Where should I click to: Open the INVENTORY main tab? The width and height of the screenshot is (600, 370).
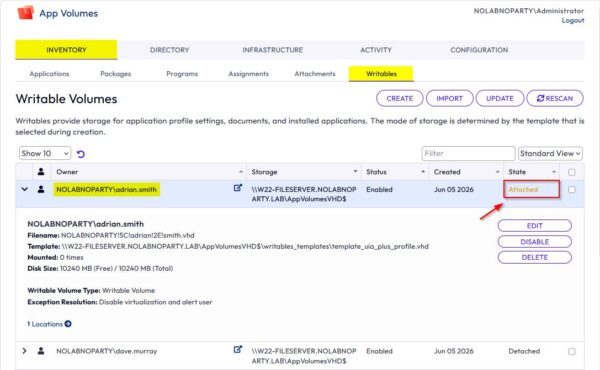pyautogui.click(x=66, y=50)
